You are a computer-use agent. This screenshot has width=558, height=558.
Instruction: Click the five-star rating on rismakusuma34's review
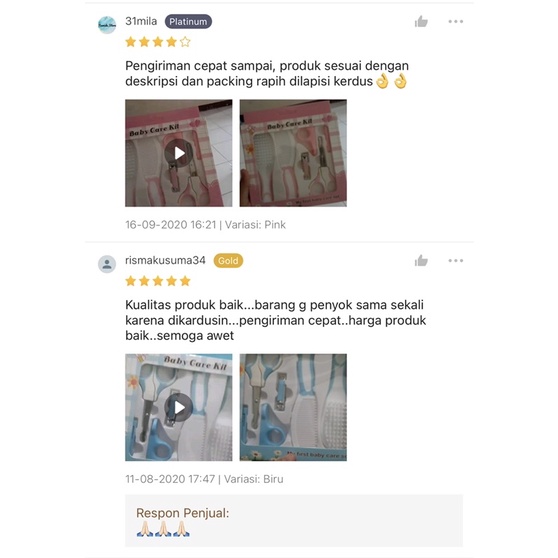(x=158, y=281)
